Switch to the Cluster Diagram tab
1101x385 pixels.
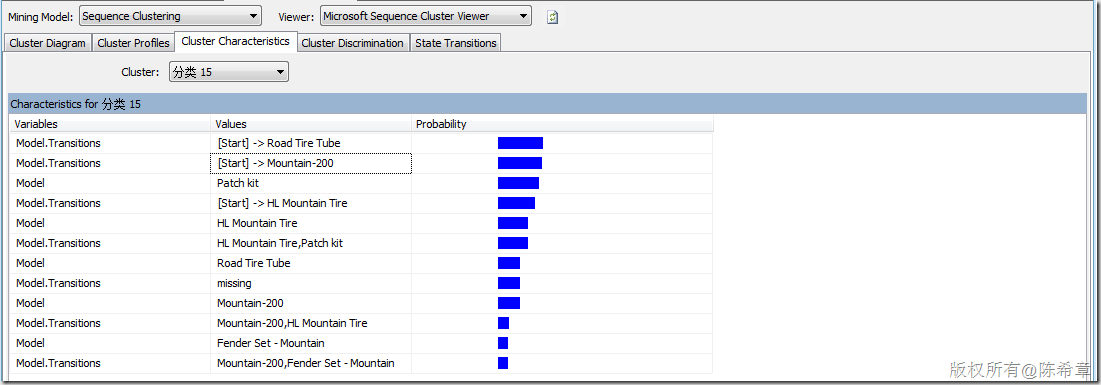click(48, 43)
